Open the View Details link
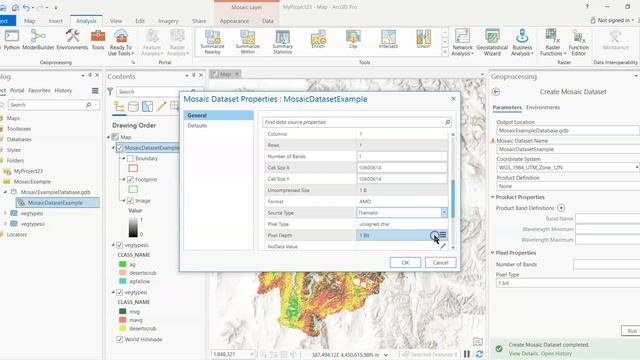640x360 pixels. coord(523,353)
